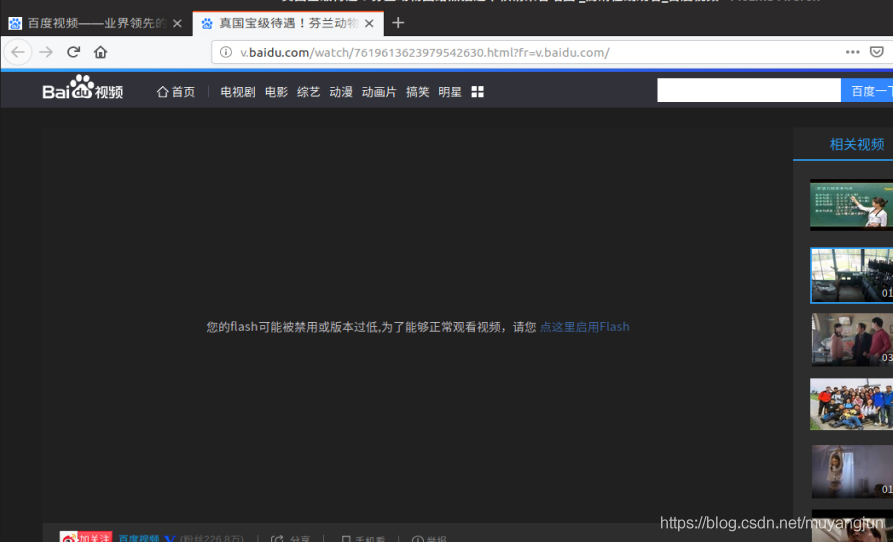Click the 百度一下 search button
Image resolution: width=893 pixels, height=542 pixels.
point(867,91)
